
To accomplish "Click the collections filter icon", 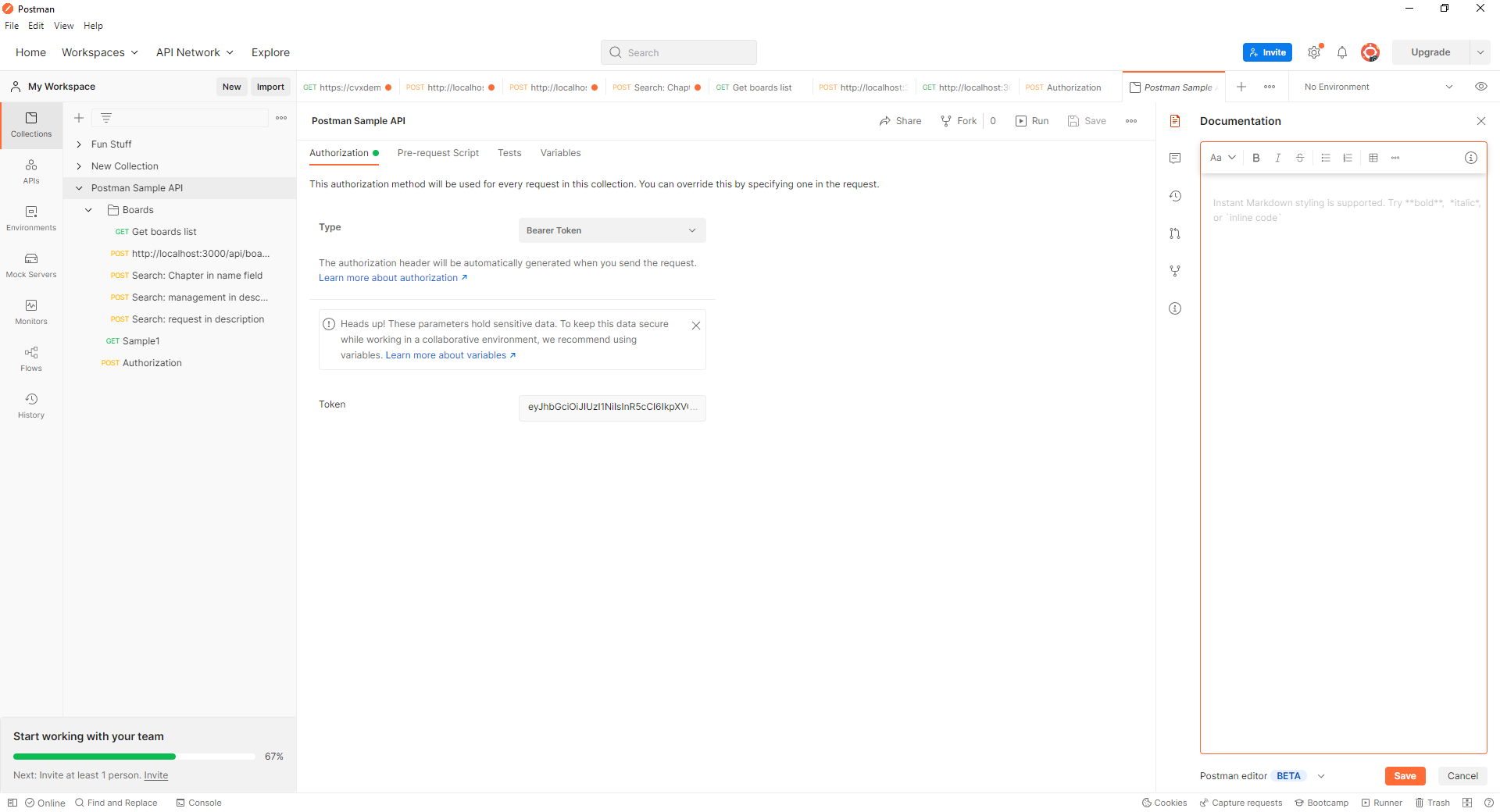I will [x=106, y=118].
